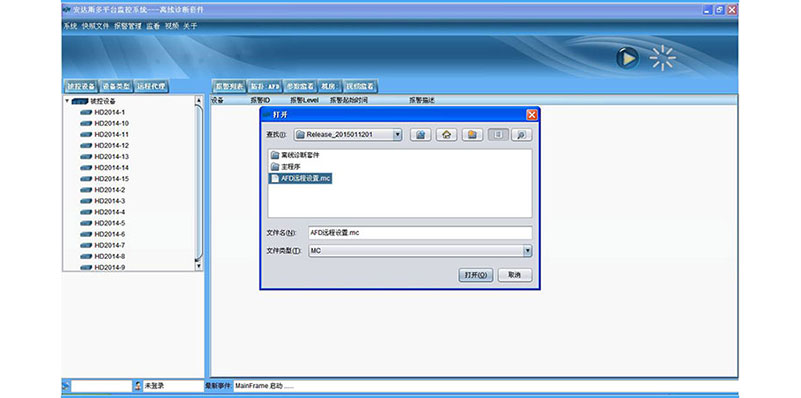
Task: Click the user icon beside 未登录
Action: click(x=138, y=386)
